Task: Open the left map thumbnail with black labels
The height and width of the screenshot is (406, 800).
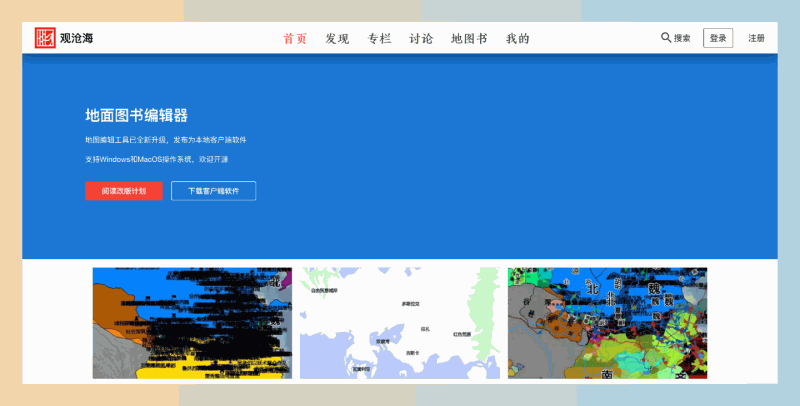Action: pos(192,323)
